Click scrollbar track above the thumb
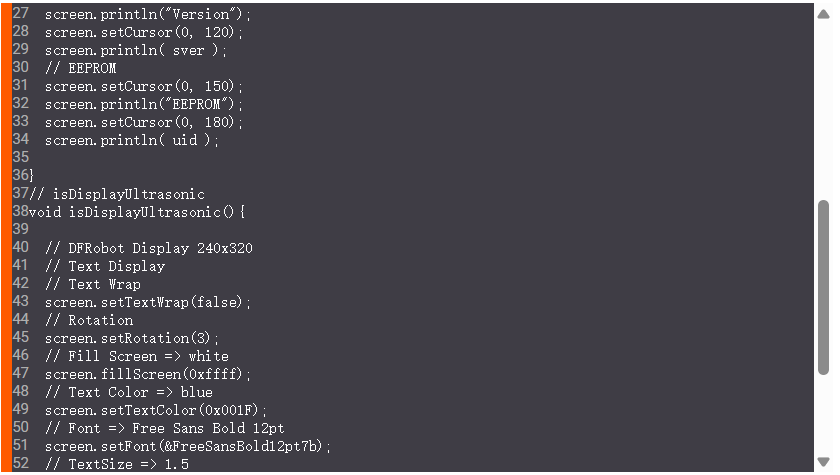 point(823,100)
